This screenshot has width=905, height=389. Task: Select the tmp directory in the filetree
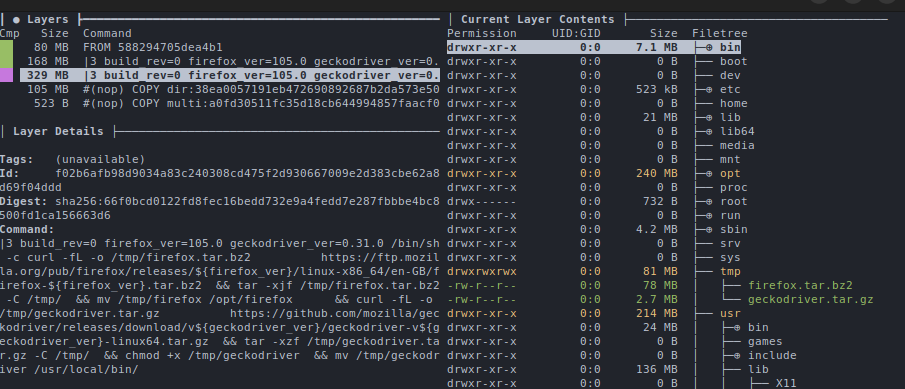coord(730,272)
